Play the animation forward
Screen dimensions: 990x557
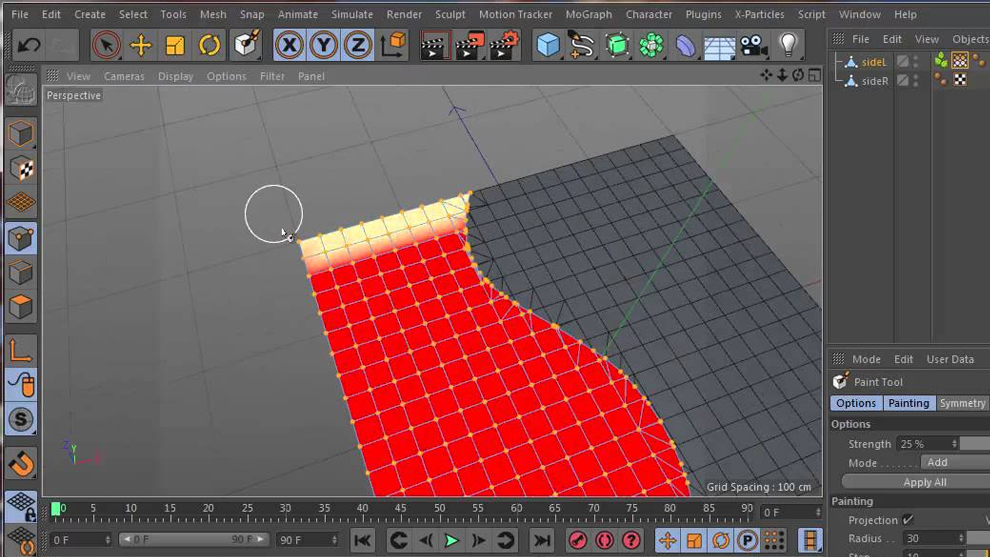[x=451, y=541]
